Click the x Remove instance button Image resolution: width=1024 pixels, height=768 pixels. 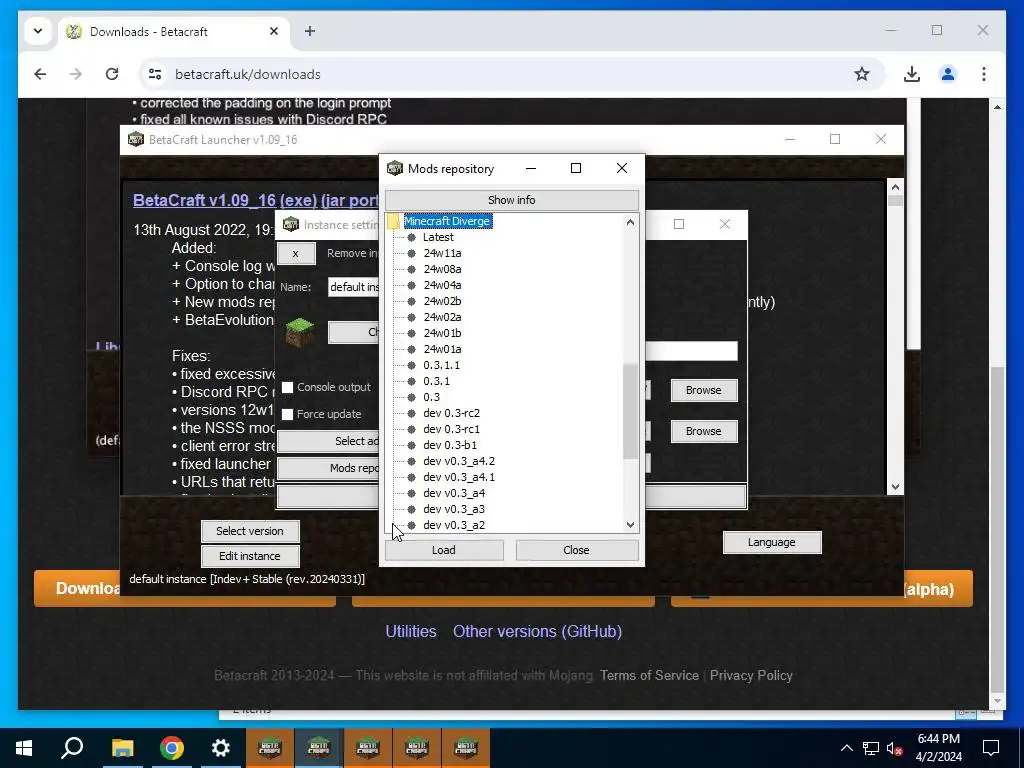click(x=296, y=253)
